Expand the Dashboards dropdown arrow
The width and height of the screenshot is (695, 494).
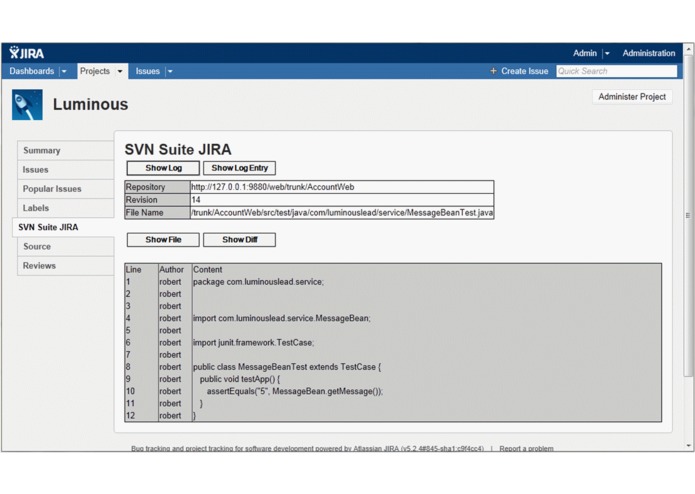pos(64,71)
